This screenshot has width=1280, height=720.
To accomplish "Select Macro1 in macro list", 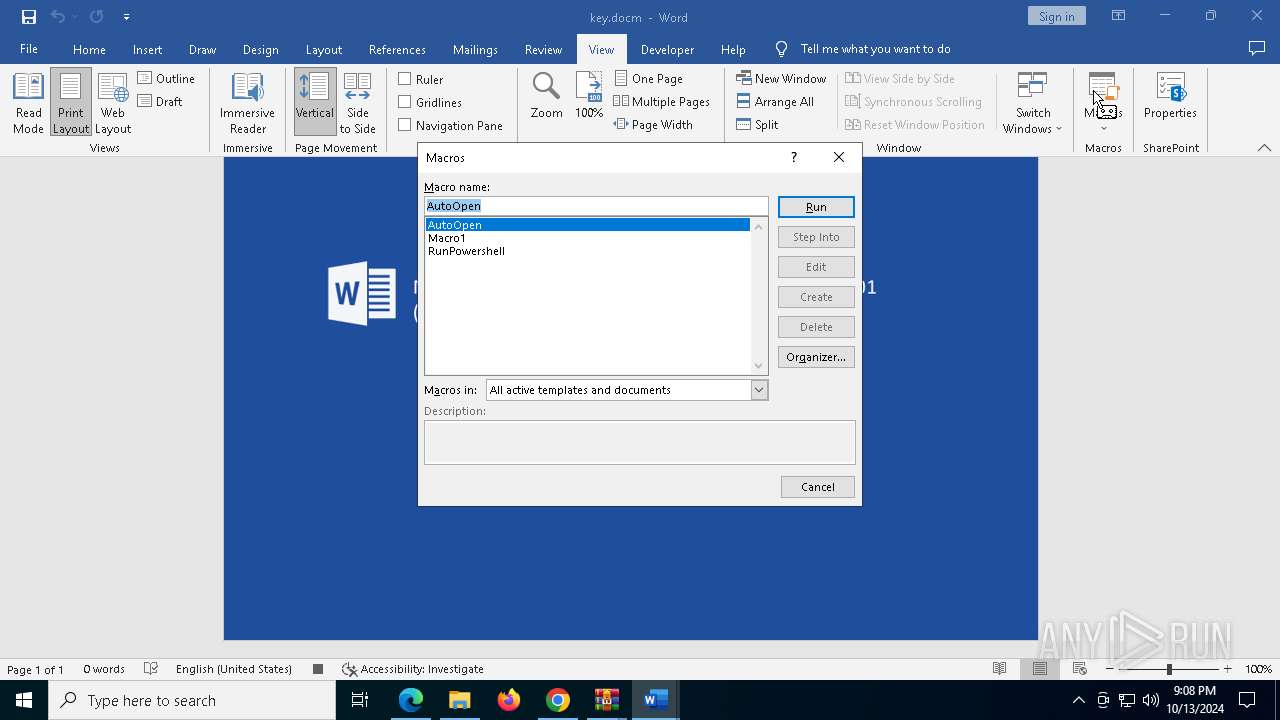I will (447, 238).
